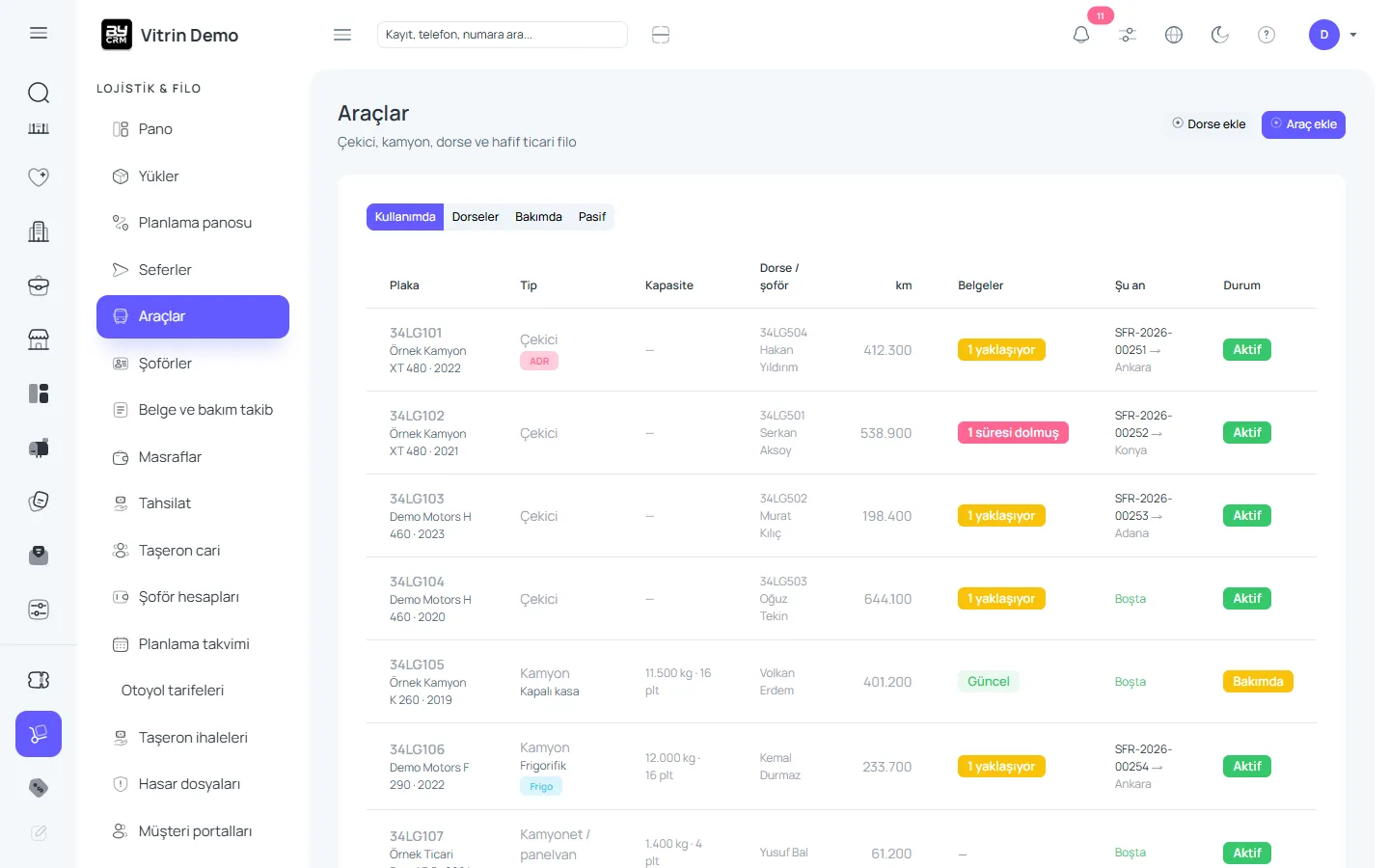Click the Vitrin Demo logo

[170, 35]
